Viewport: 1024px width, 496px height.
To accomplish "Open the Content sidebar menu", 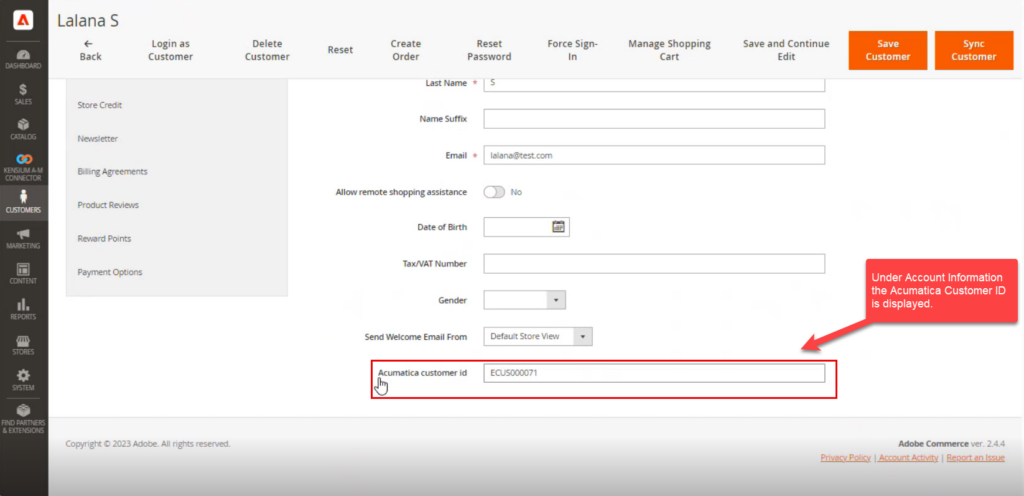I will click(24, 273).
